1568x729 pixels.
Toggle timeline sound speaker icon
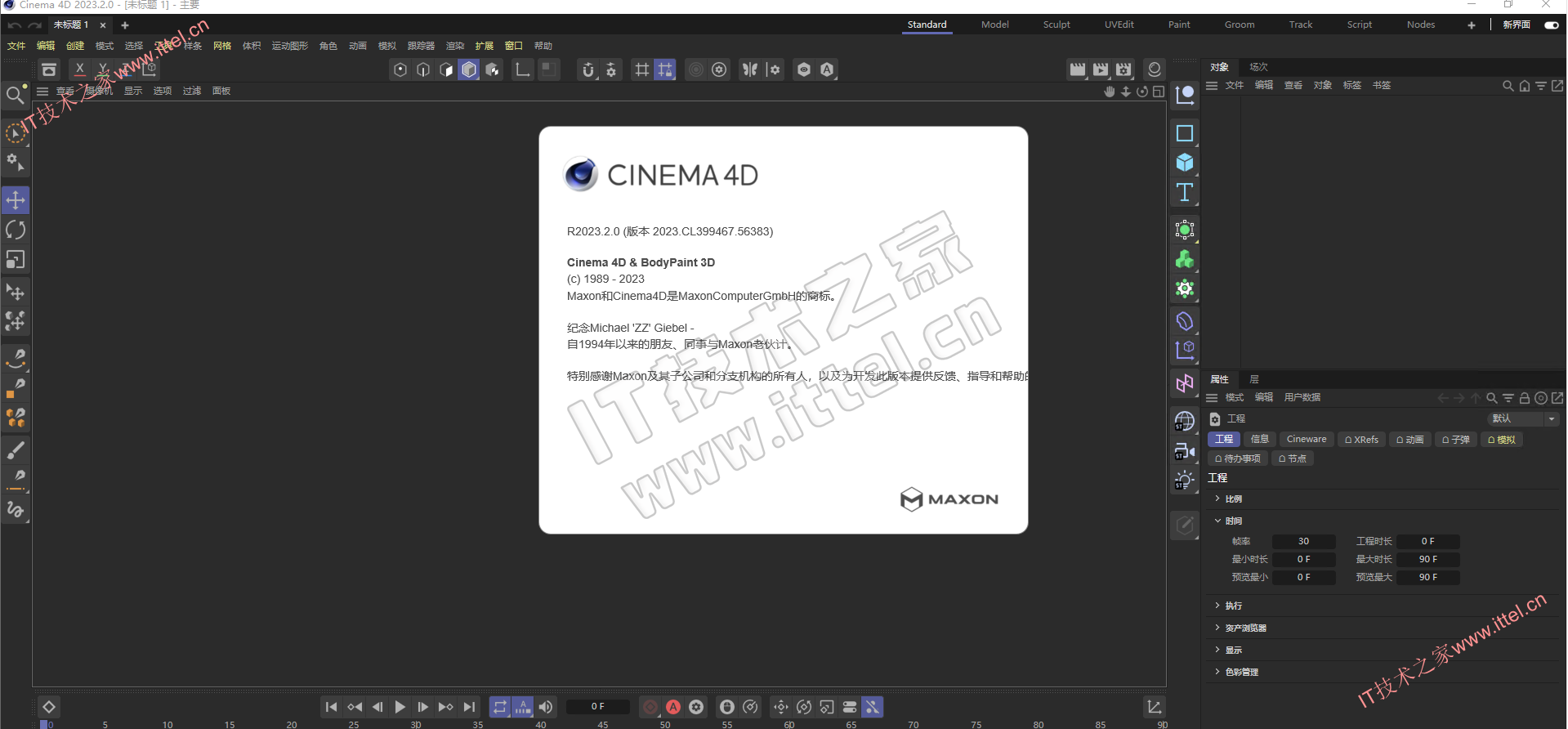pyautogui.click(x=546, y=707)
